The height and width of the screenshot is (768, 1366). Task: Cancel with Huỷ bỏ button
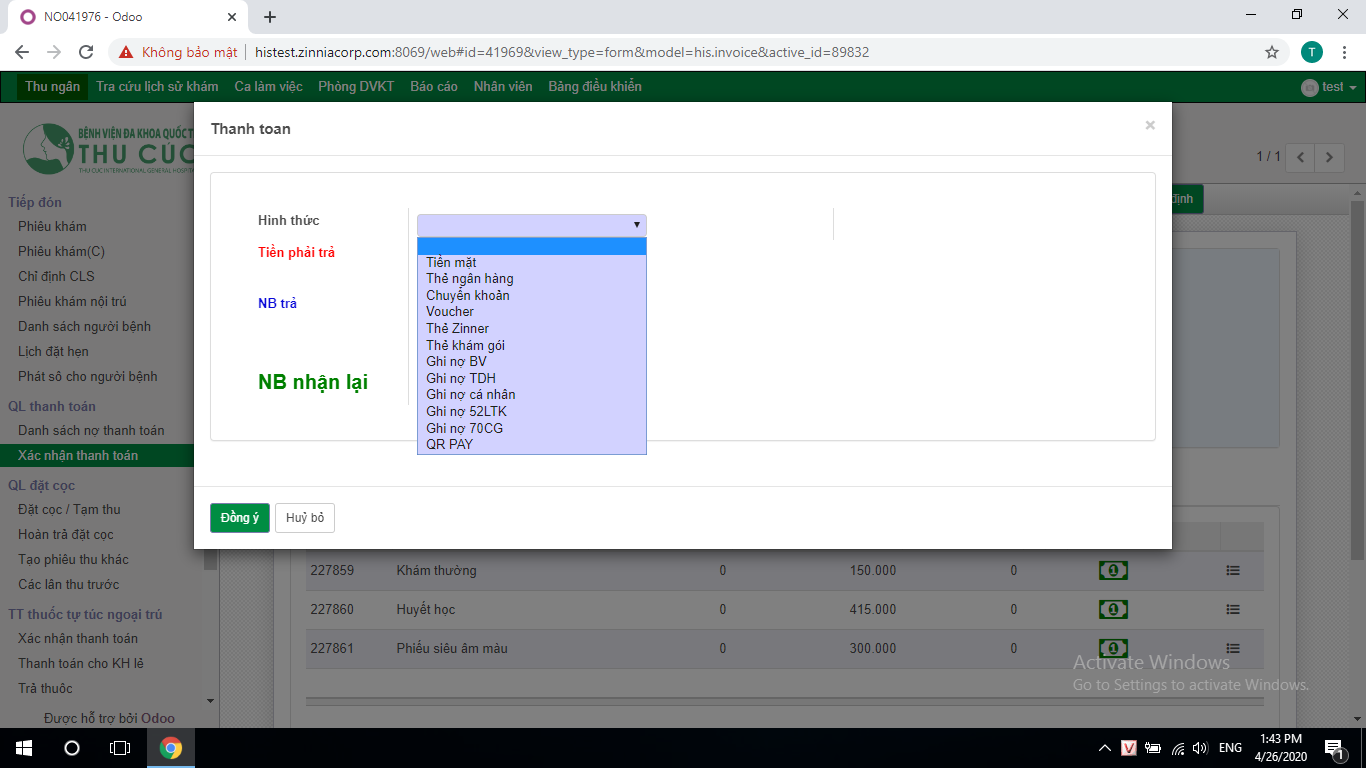(305, 518)
